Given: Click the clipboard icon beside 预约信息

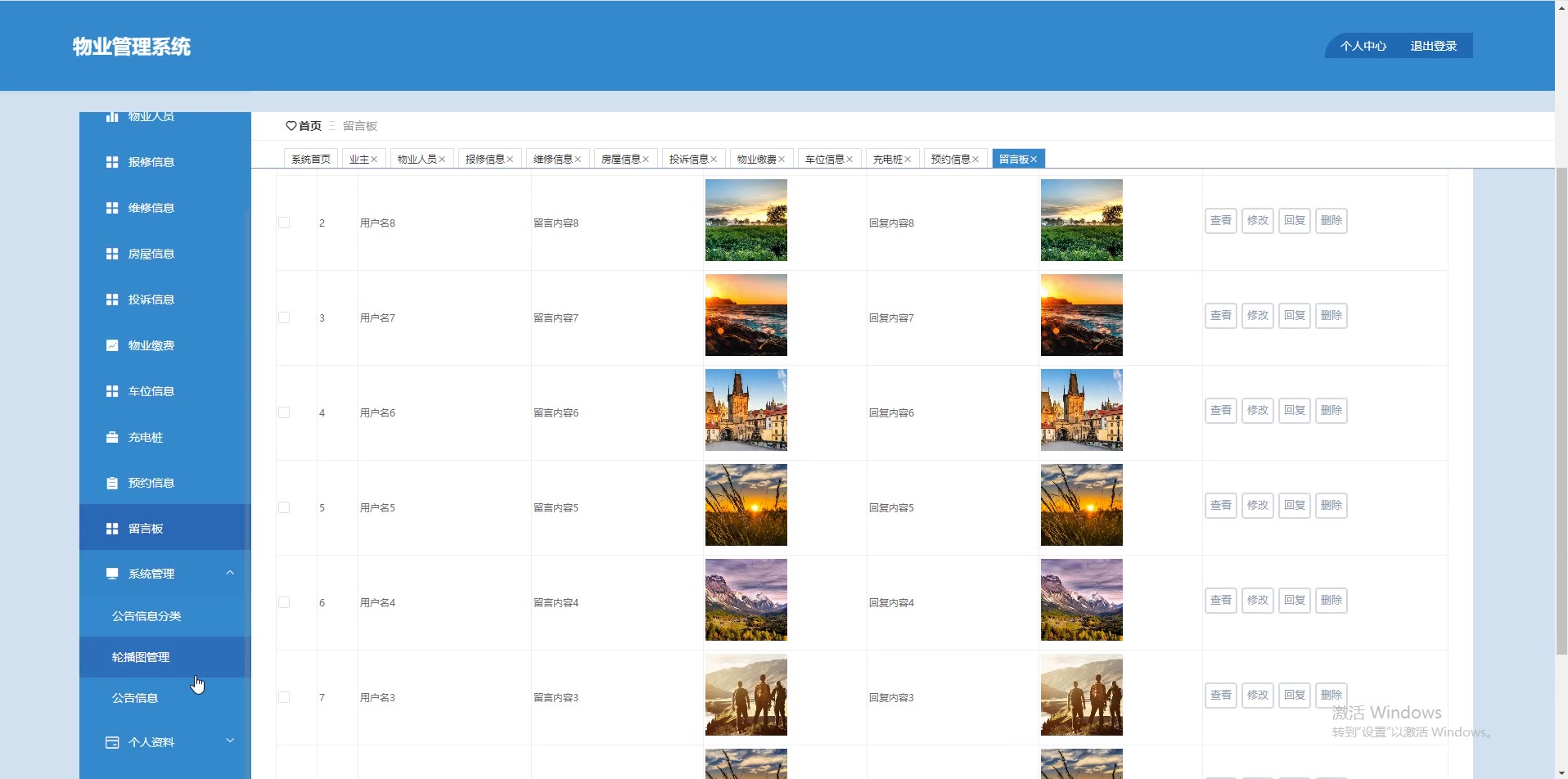Looking at the screenshot, I should 112,483.
